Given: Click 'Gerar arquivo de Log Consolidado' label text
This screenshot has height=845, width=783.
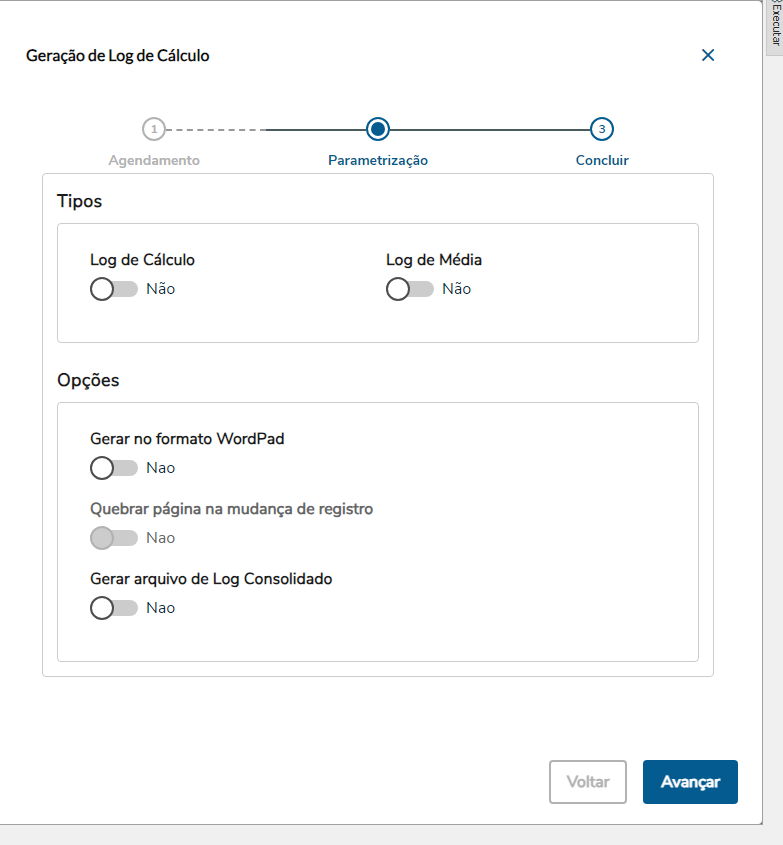Looking at the screenshot, I should click(x=211, y=579).
